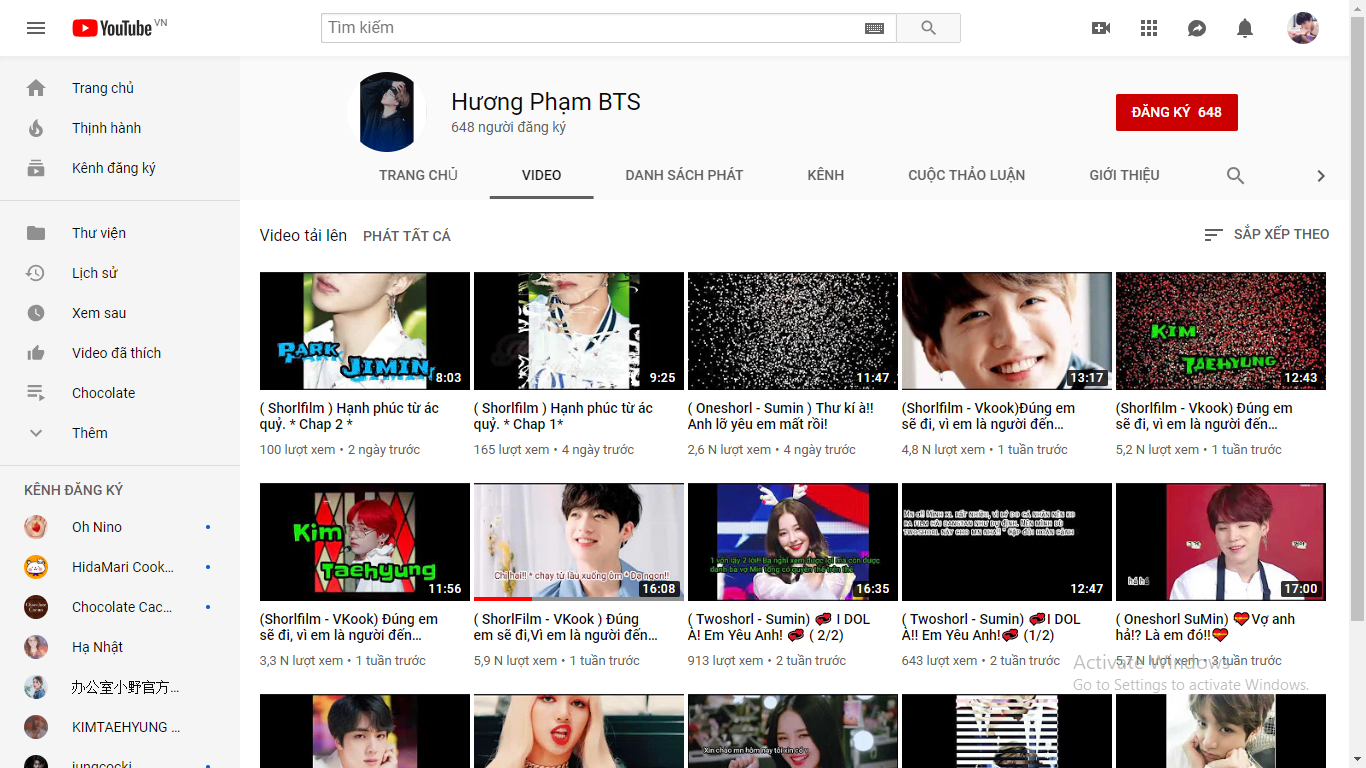Click the red watch progress bar on 16:08 thumbnail

503,598
